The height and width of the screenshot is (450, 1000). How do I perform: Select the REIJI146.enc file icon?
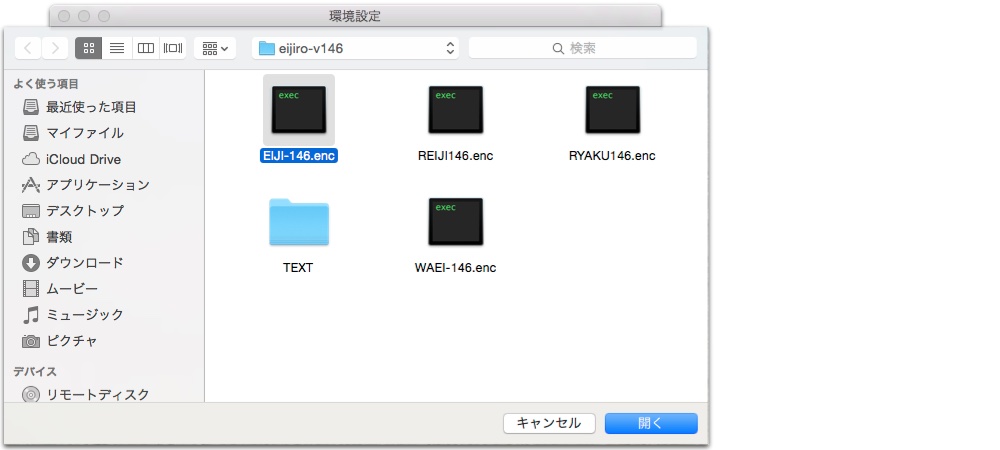click(455, 110)
